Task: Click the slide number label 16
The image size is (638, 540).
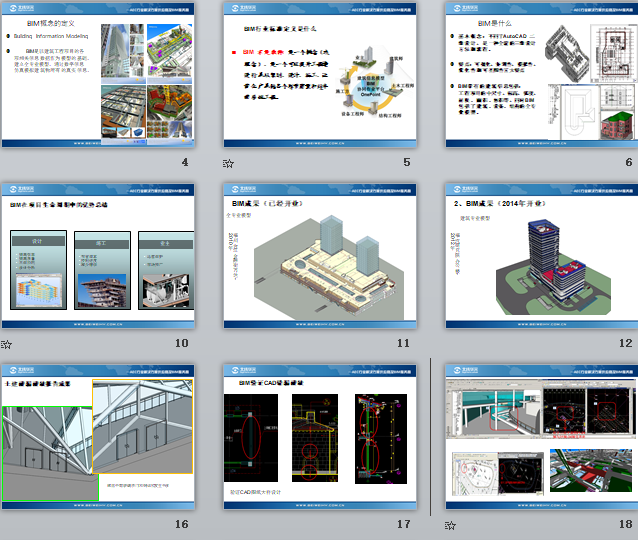Action: [x=181, y=524]
